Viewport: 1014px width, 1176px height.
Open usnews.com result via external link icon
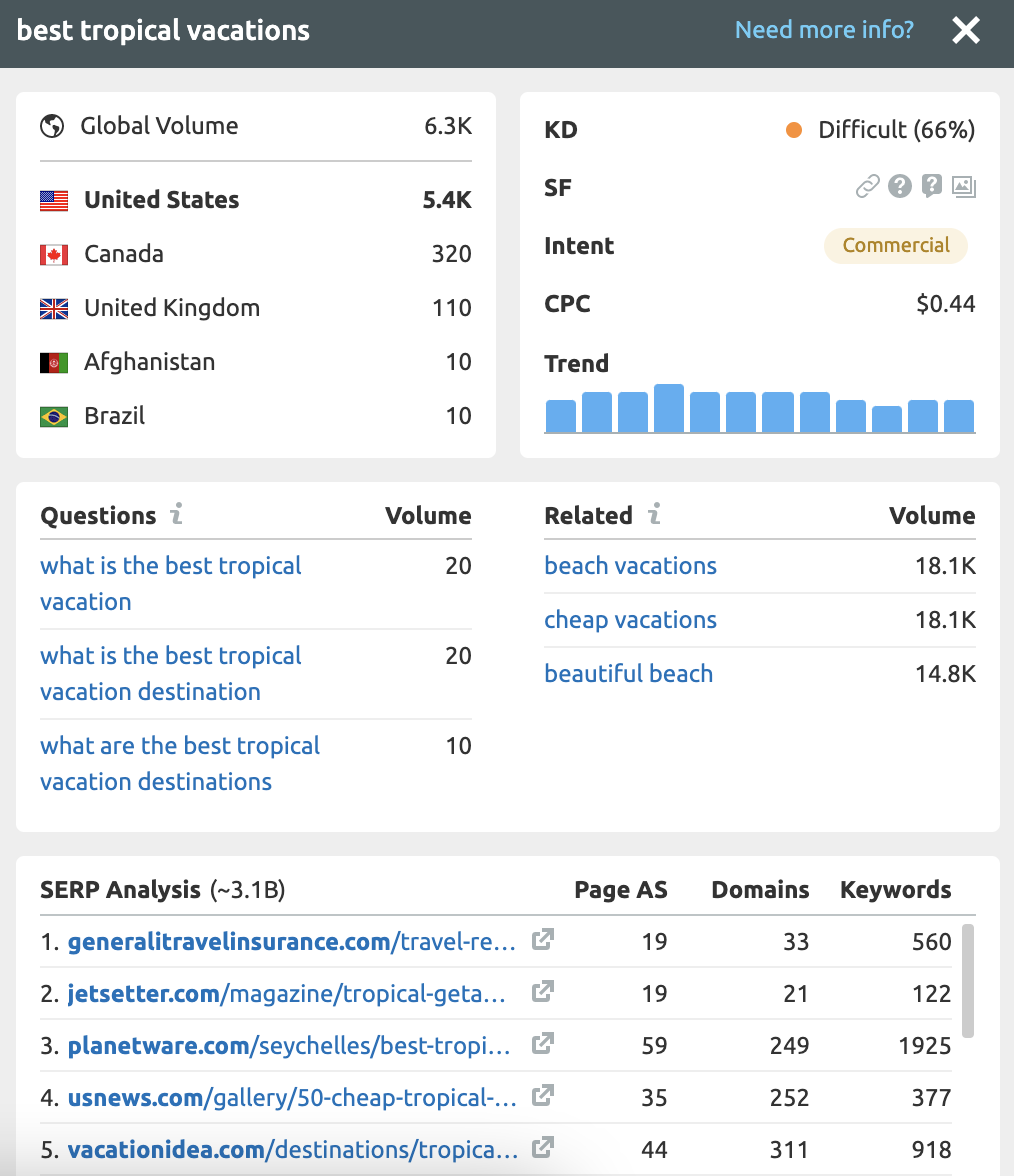point(542,1096)
